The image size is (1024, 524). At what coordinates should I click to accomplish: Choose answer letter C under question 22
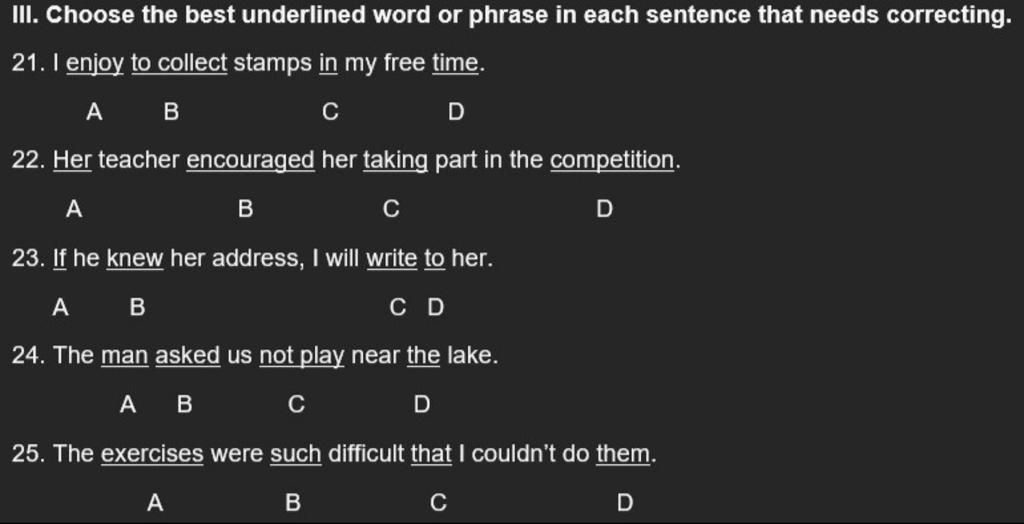pos(391,209)
